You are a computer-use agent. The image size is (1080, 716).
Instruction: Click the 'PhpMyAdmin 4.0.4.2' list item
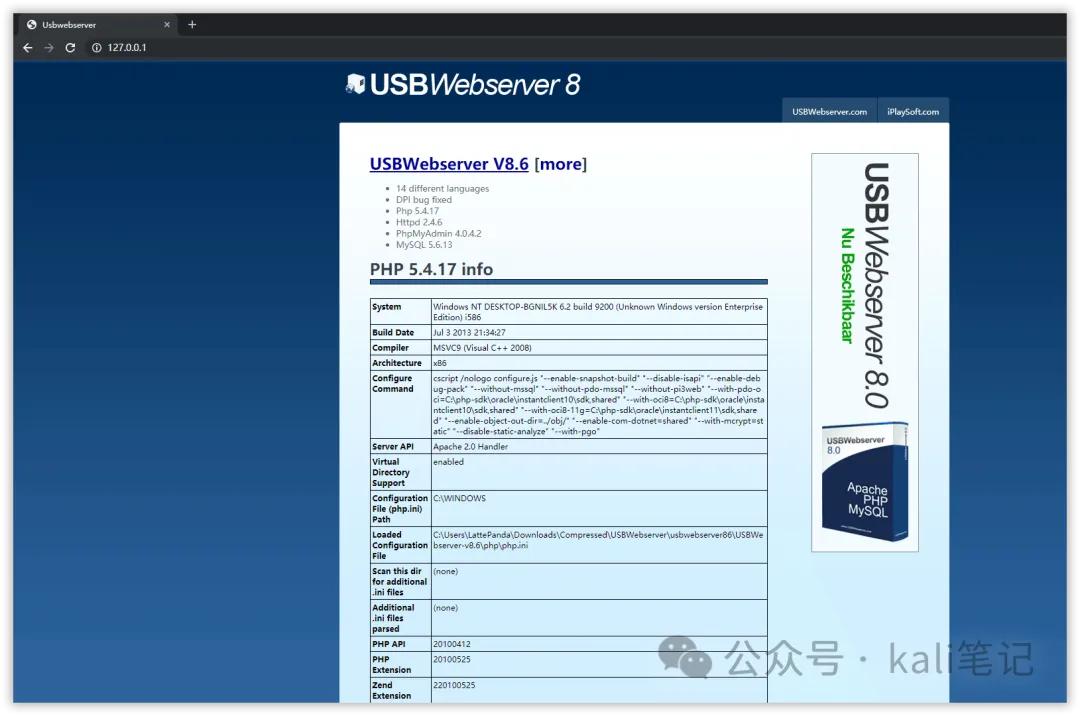(x=438, y=233)
